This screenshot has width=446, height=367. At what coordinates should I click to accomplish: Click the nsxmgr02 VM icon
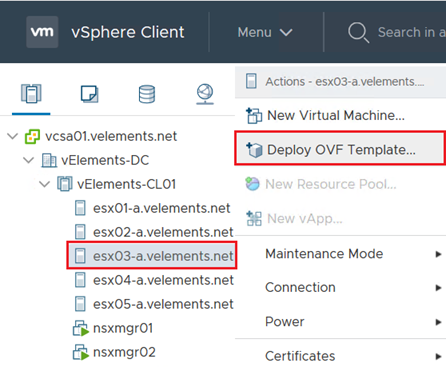coord(81,352)
